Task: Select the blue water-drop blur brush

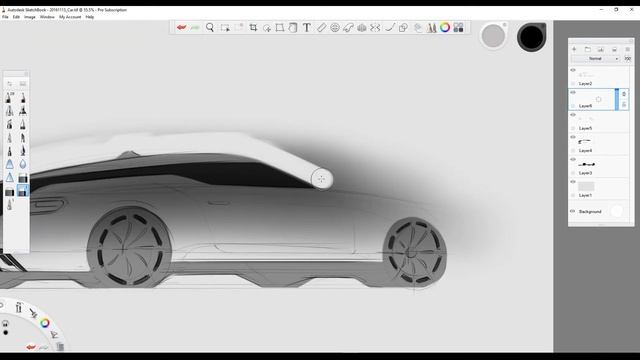Action: pos(23,164)
